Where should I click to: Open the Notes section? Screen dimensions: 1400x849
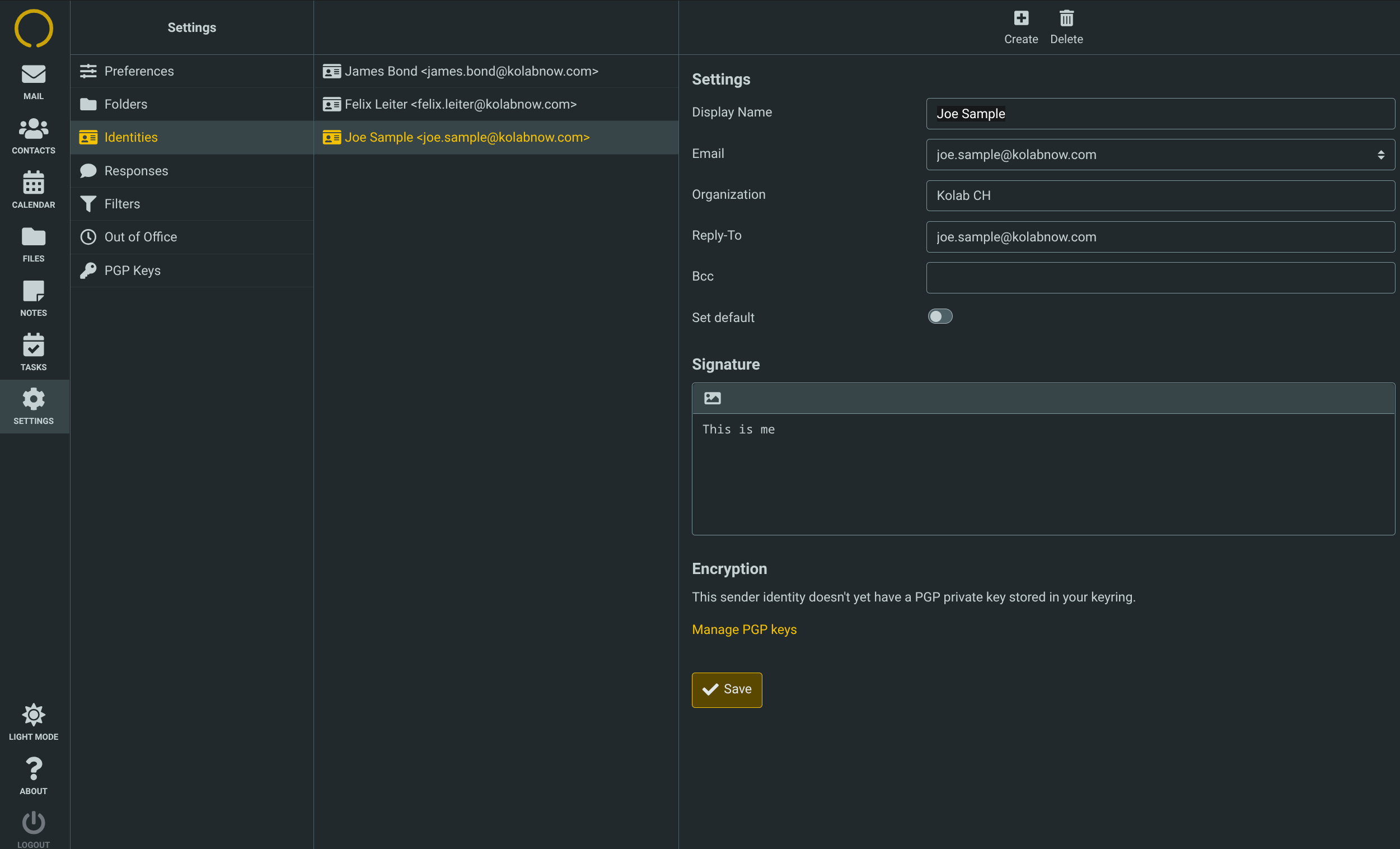click(x=34, y=298)
